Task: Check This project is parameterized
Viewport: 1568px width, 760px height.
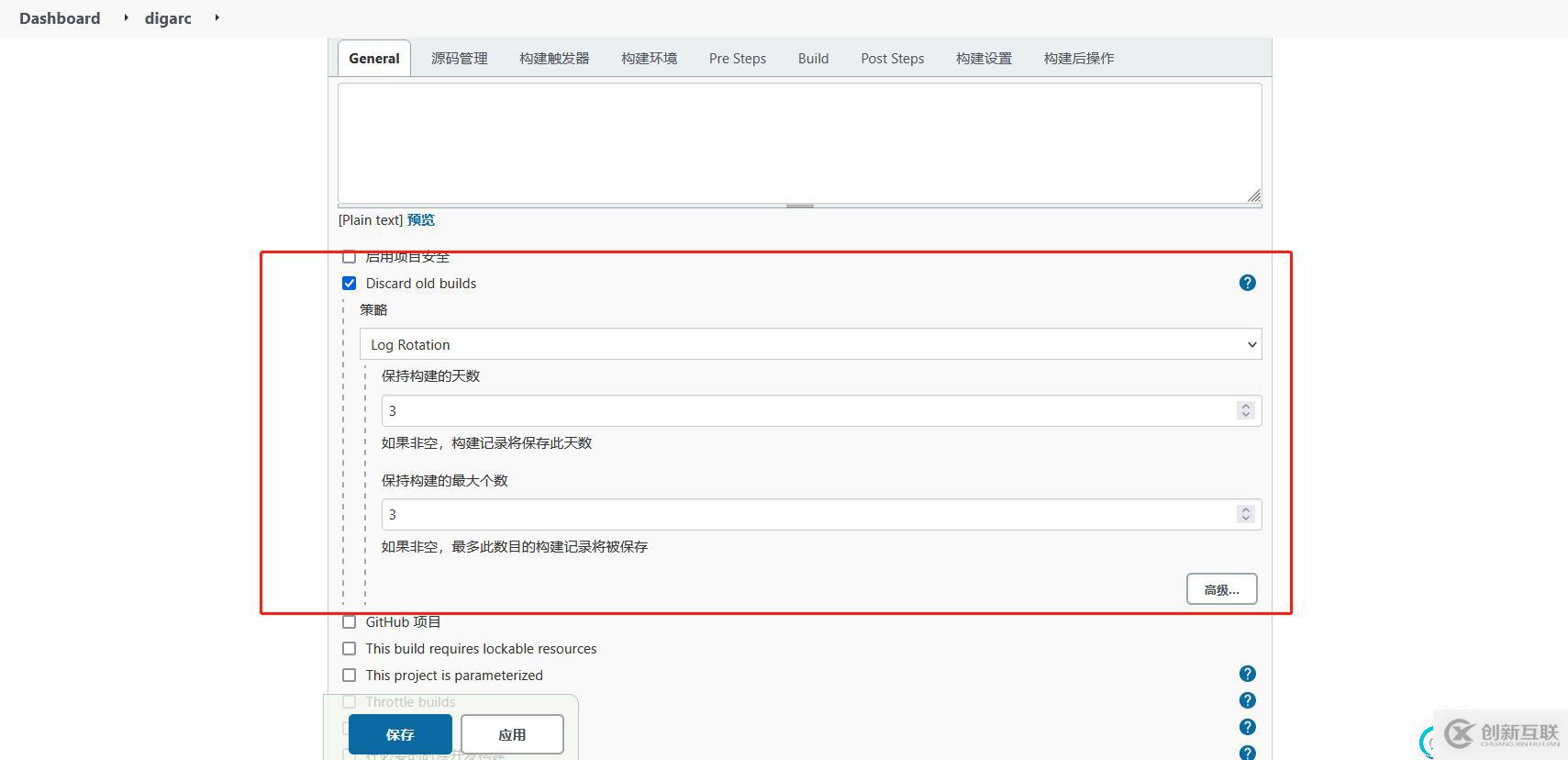Action: coord(349,675)
